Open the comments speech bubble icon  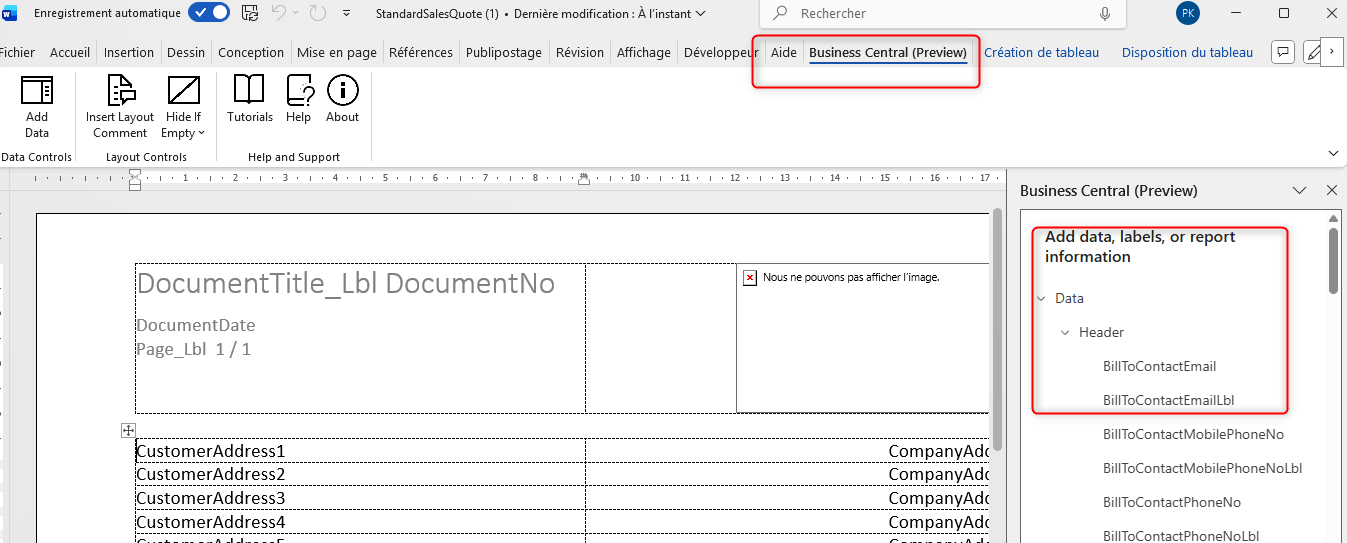(1283, 53)
